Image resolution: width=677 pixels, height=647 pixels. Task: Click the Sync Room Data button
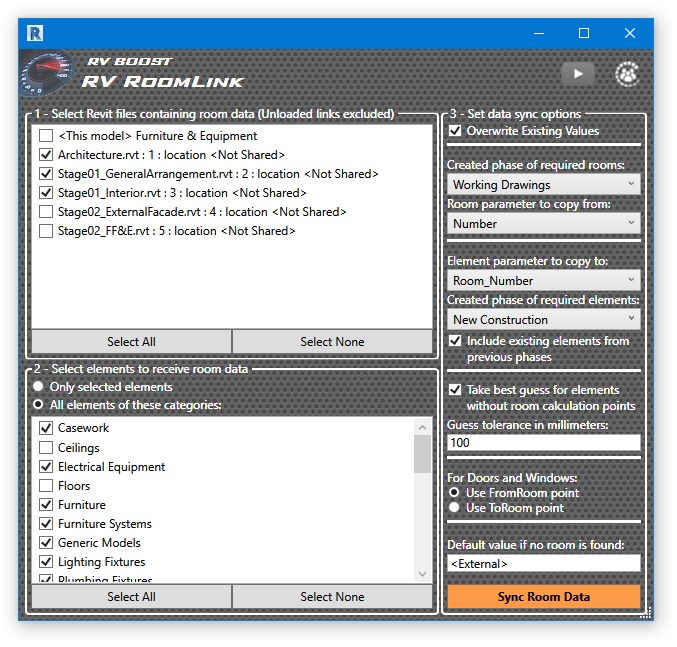point(544,597)
